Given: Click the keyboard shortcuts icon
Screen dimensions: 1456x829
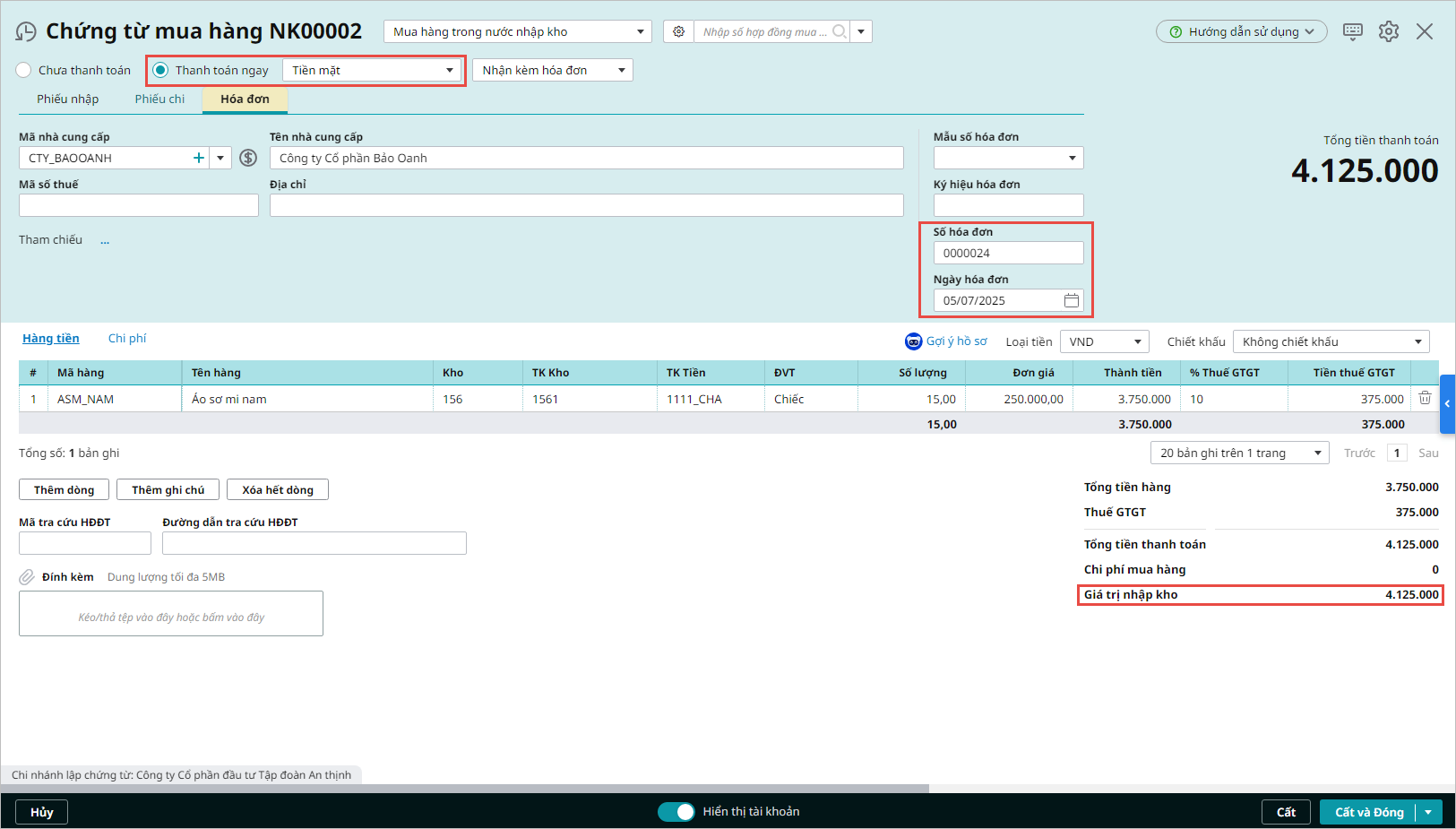Looking at the screenshot, I should pyautogui.click(x=1352, y=31).
